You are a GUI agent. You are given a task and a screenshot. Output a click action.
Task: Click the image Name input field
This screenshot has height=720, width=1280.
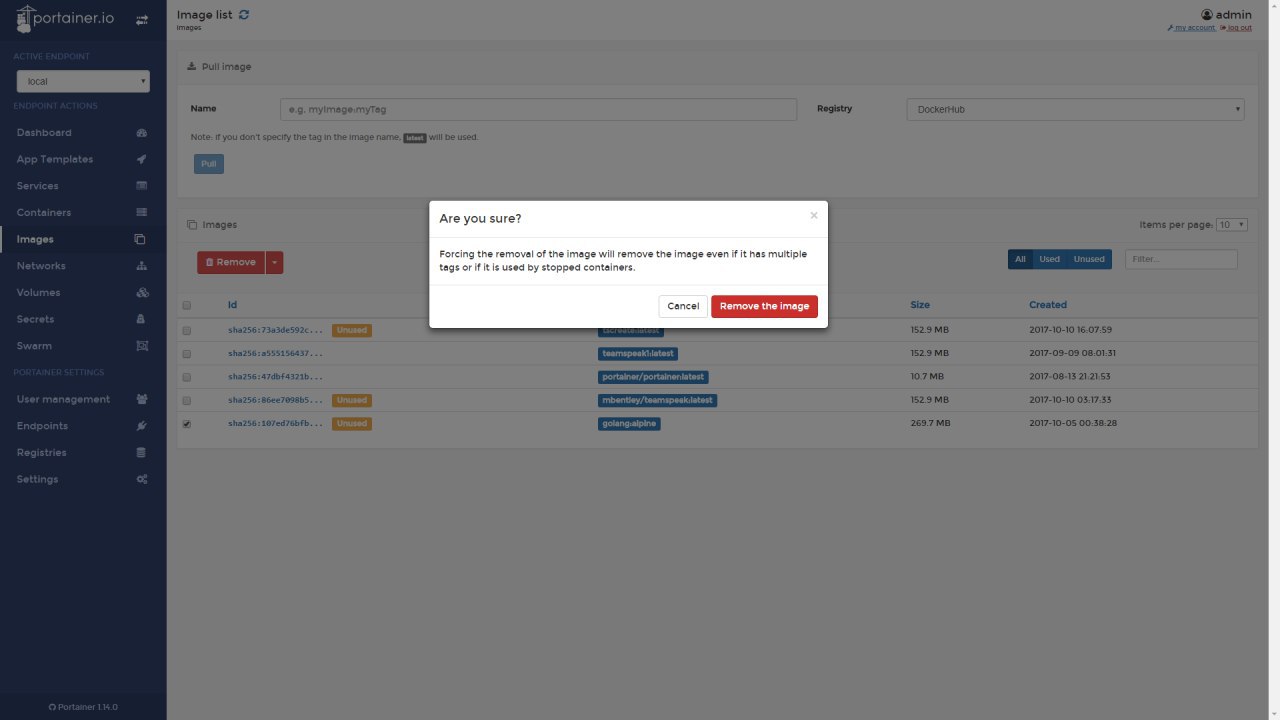click(x=538, y=109)
